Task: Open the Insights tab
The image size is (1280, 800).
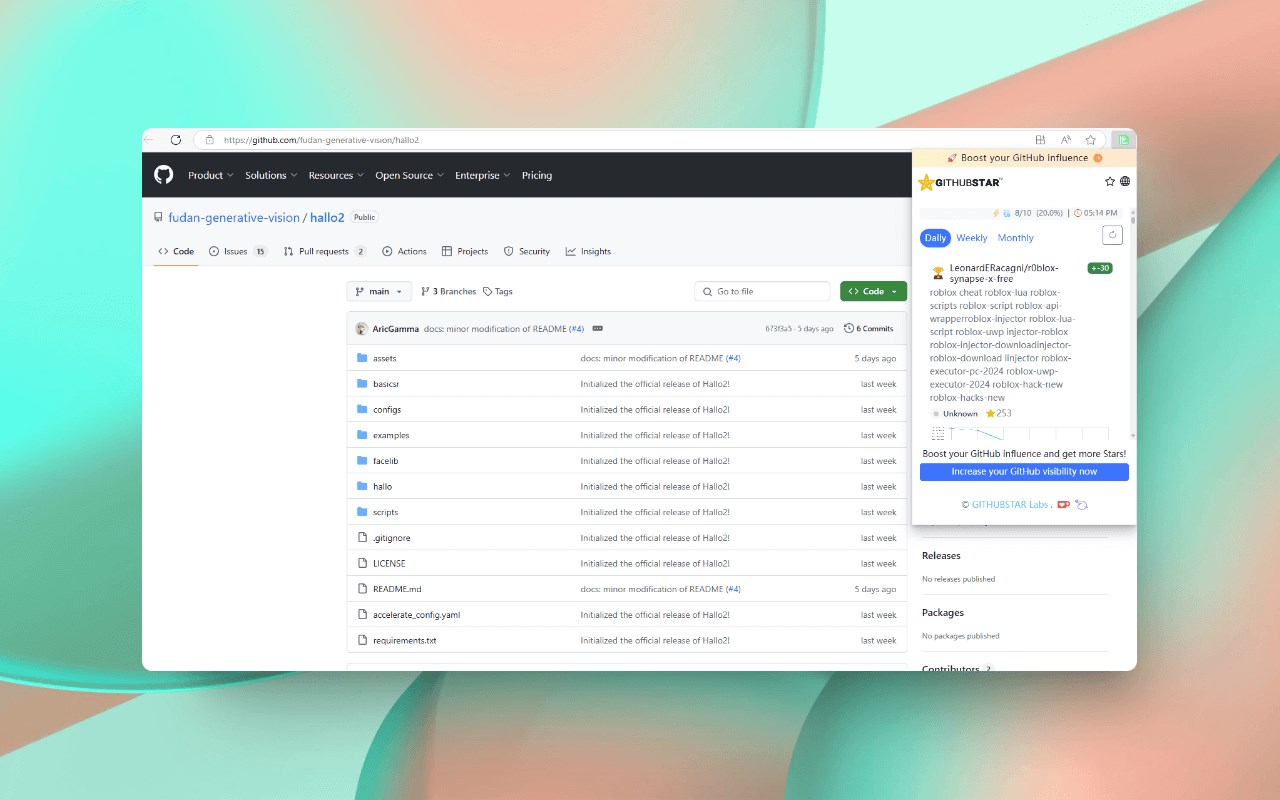Action: click(588, 251)
